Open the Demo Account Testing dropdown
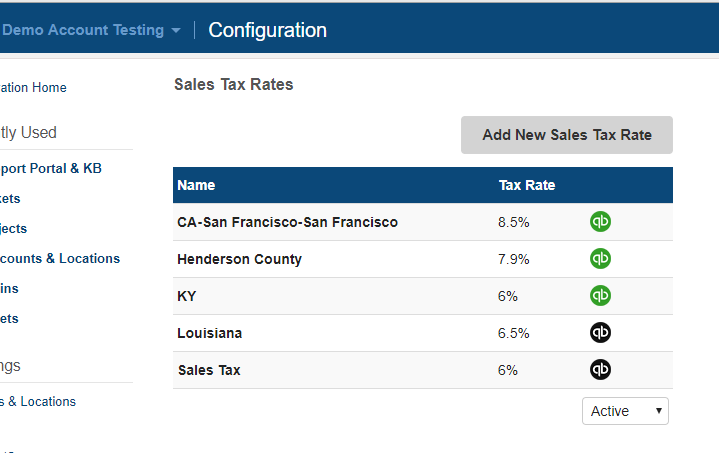The width and height of the screenshot is (719, 453). 92,30
